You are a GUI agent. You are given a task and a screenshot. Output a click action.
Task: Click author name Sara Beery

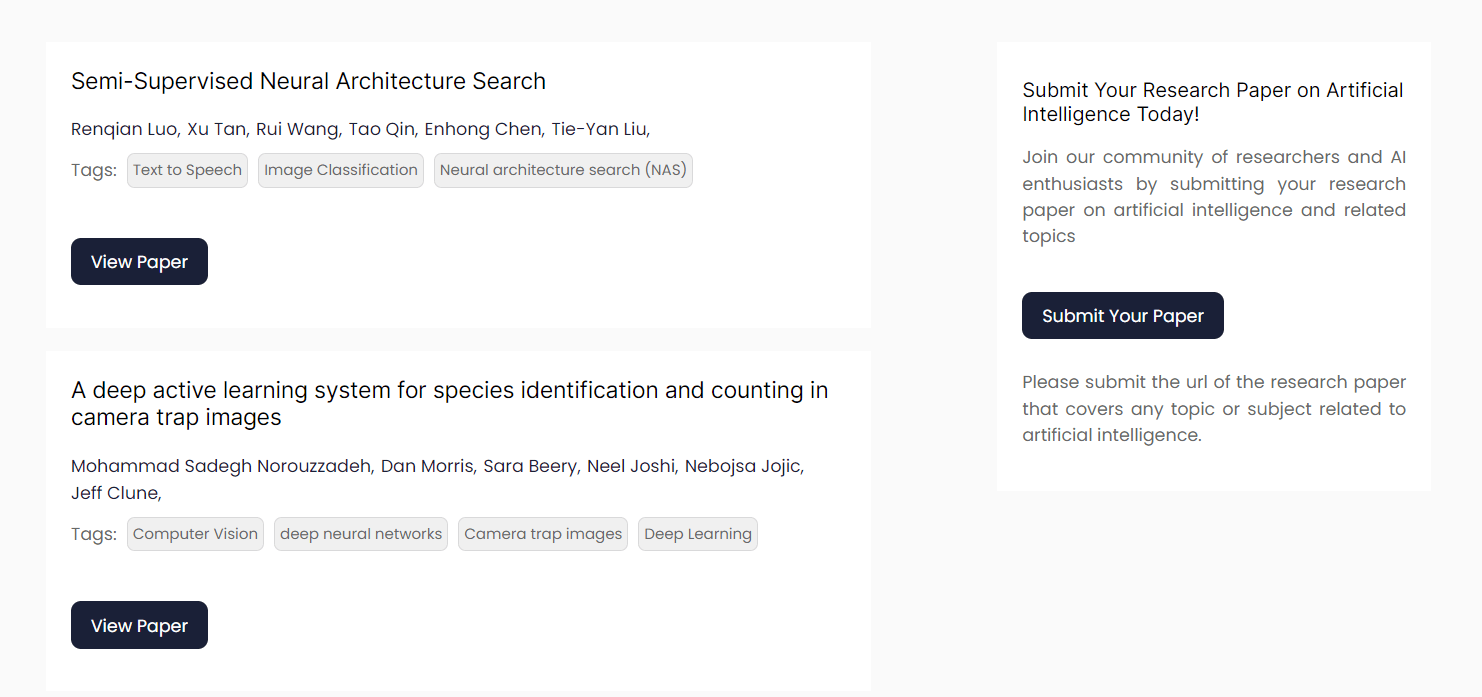(x=530, y=466)
